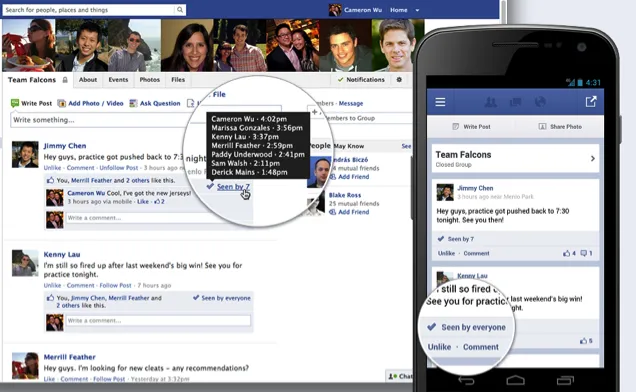Expand Team Falcons chevron on phone
This screenshot has height=392, width=636.
(x=593, y=158)
